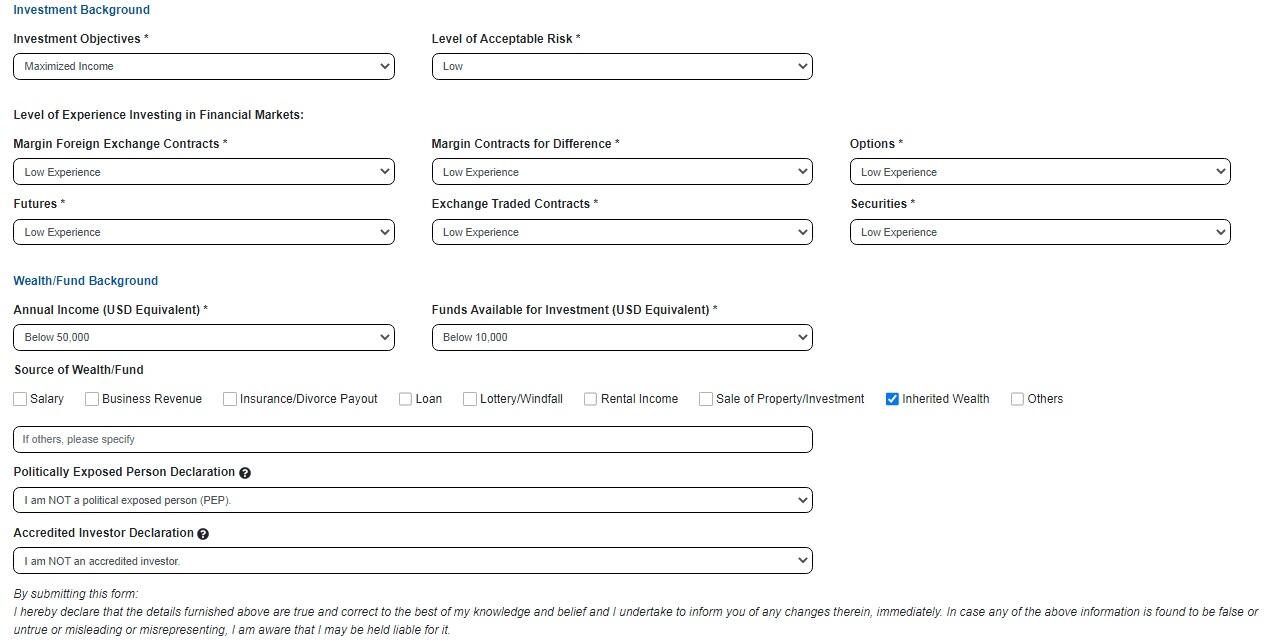Open the Options experience dropdown

point(1040,172)
